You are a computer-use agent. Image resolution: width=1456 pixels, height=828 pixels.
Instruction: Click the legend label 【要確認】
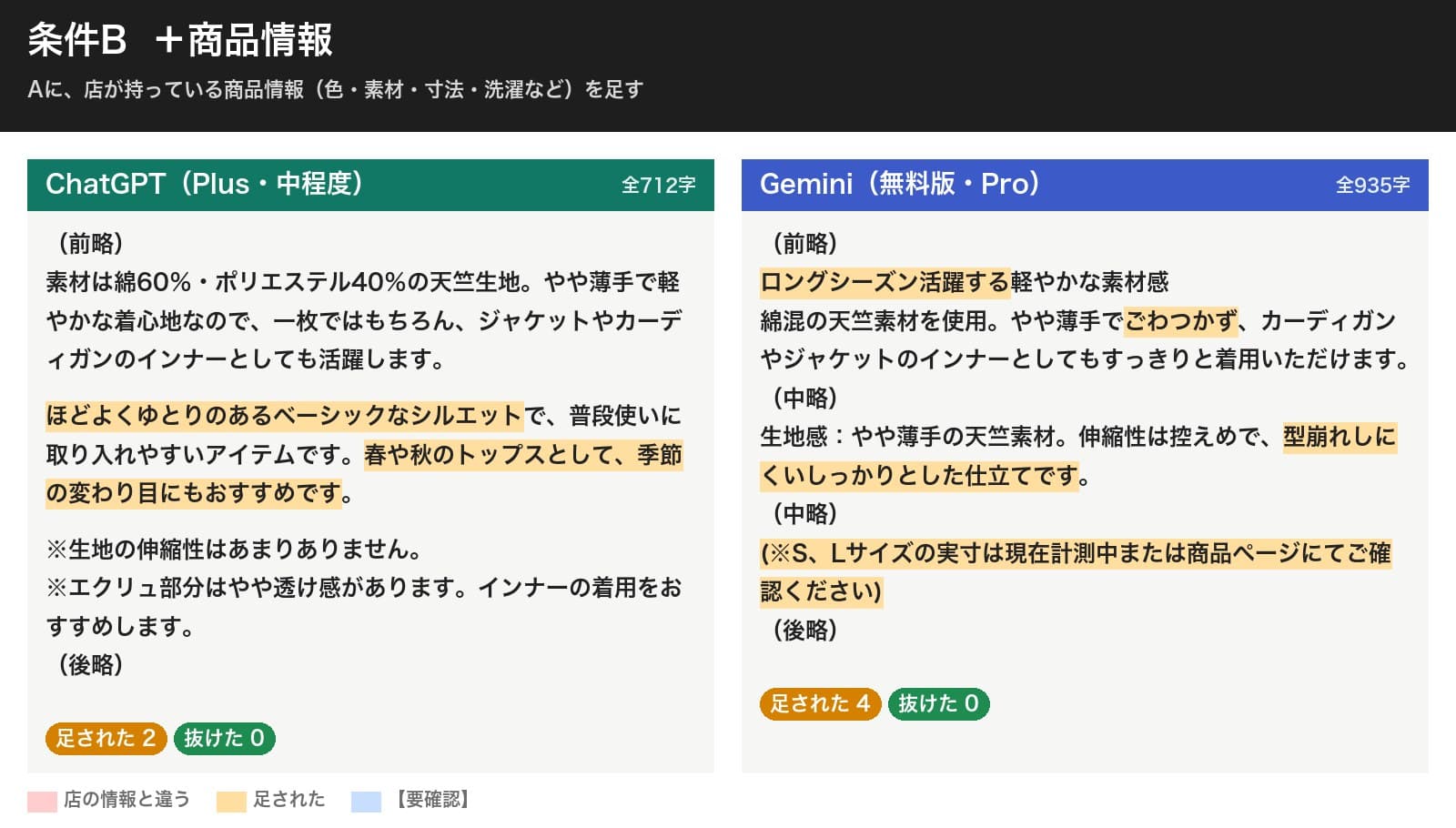point(432,799)
